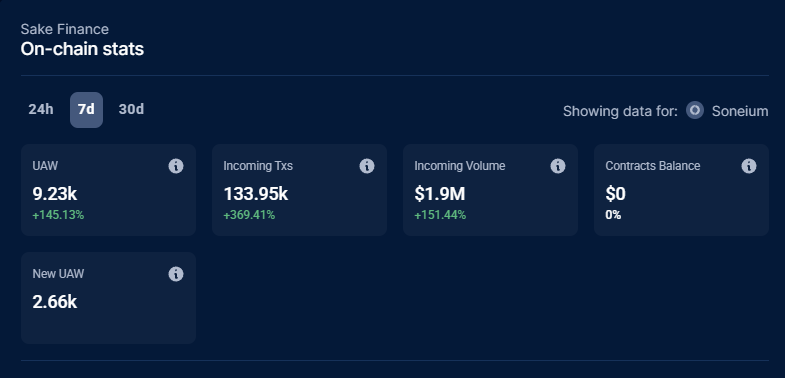Click the New UAW card label
This screenshot has width=785, height=378.
(x=58, y=274)
